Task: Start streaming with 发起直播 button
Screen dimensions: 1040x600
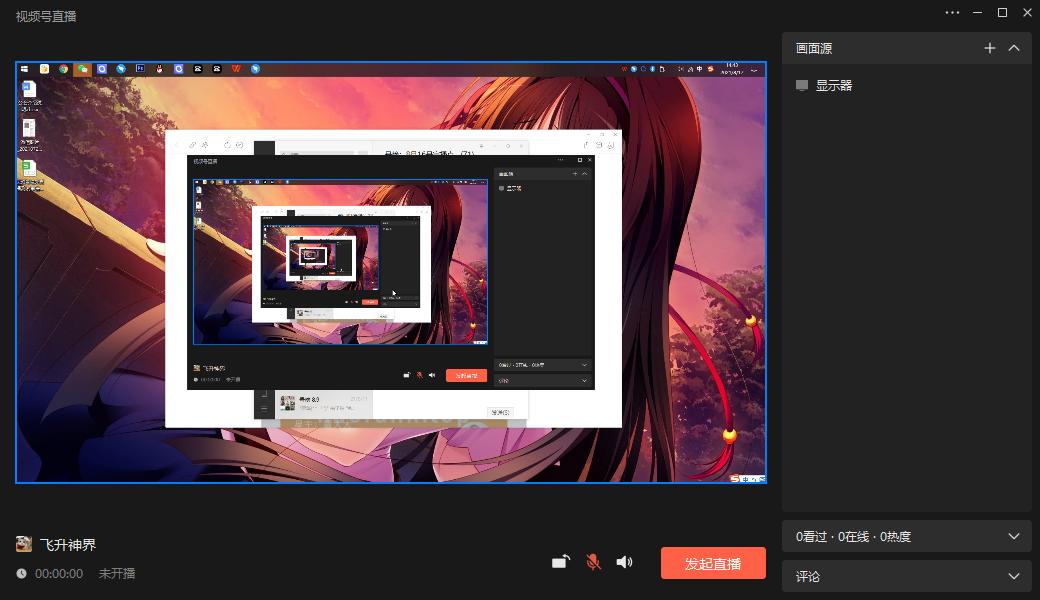Action: click(x=713, y=564)
